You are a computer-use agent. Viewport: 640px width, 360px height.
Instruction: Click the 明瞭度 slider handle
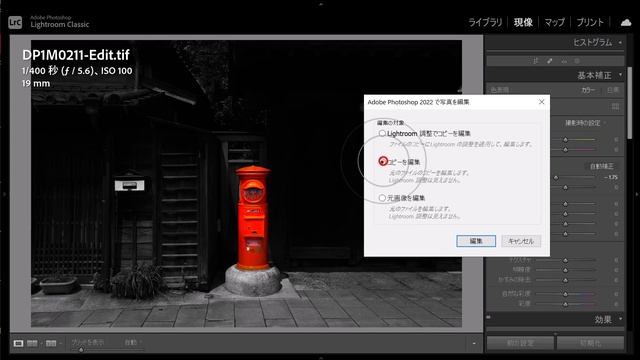(565, 270)
